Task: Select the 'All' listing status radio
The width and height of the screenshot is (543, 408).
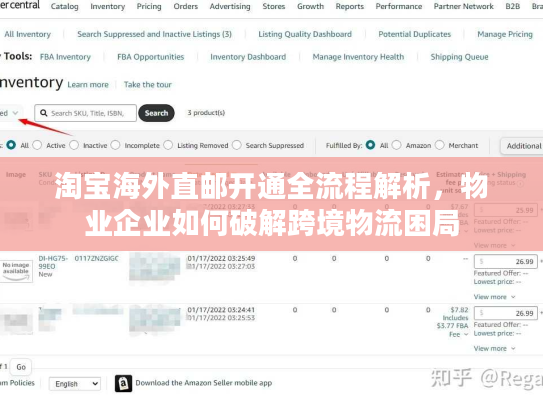Action: (11, 145)
